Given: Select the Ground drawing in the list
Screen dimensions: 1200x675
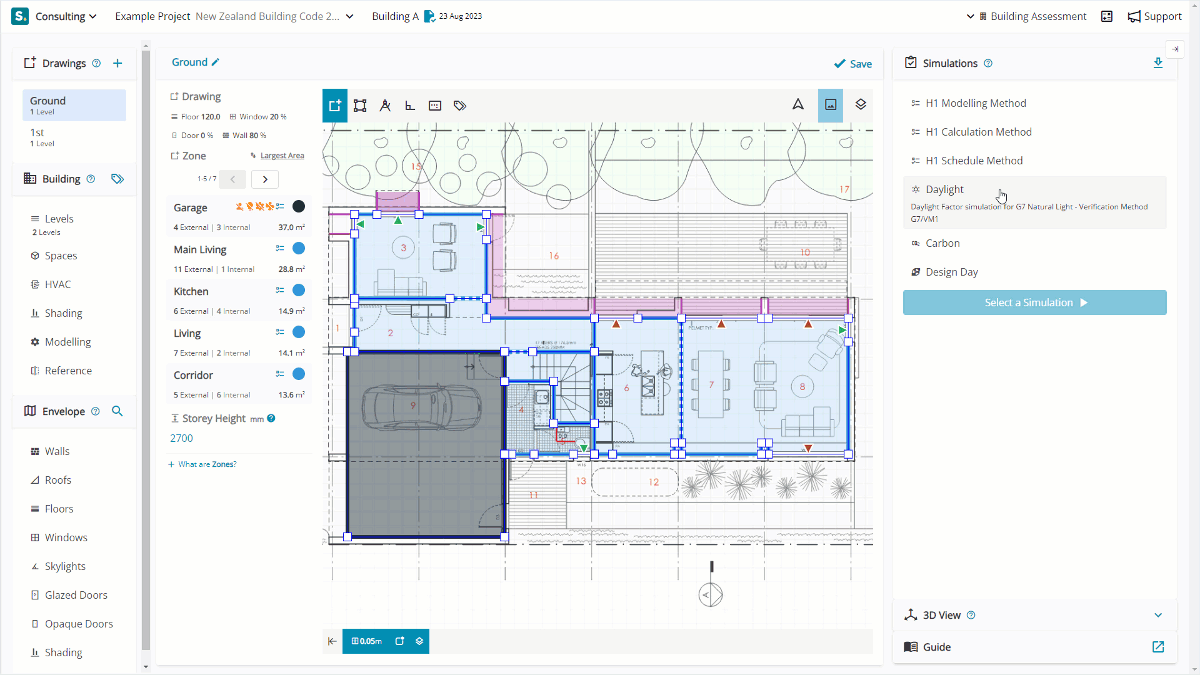Looking at the screenshot, I should (x=74, y=105).
